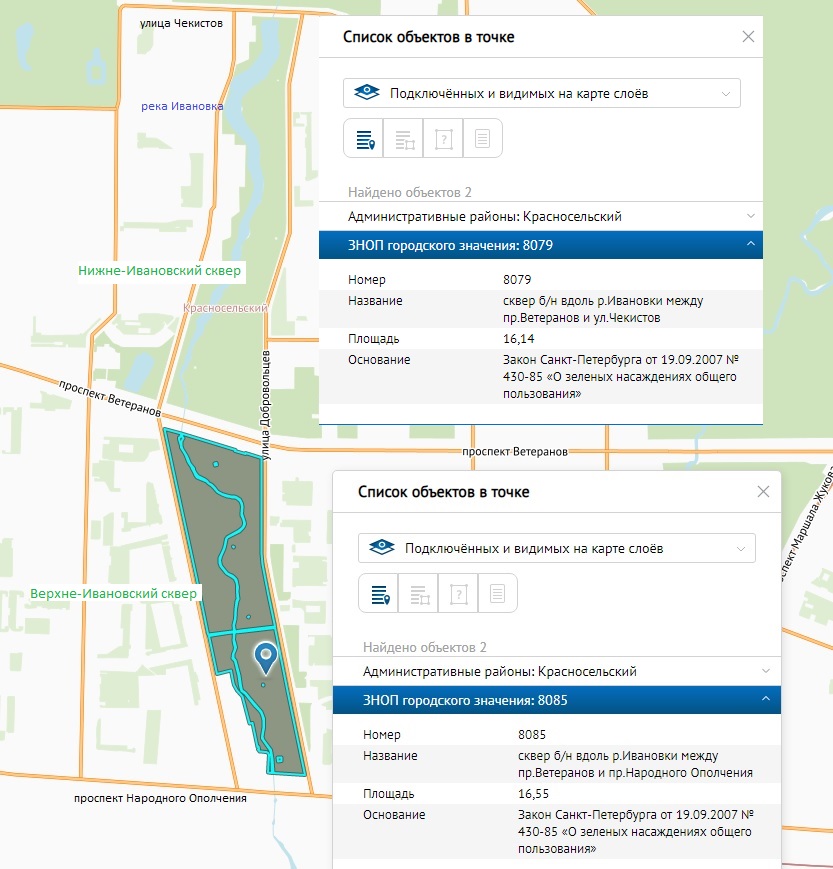This screenshot has height=869, width=833.
Task: Click the list-with-rectangle icon in upper panel
Action: point(404,139)
